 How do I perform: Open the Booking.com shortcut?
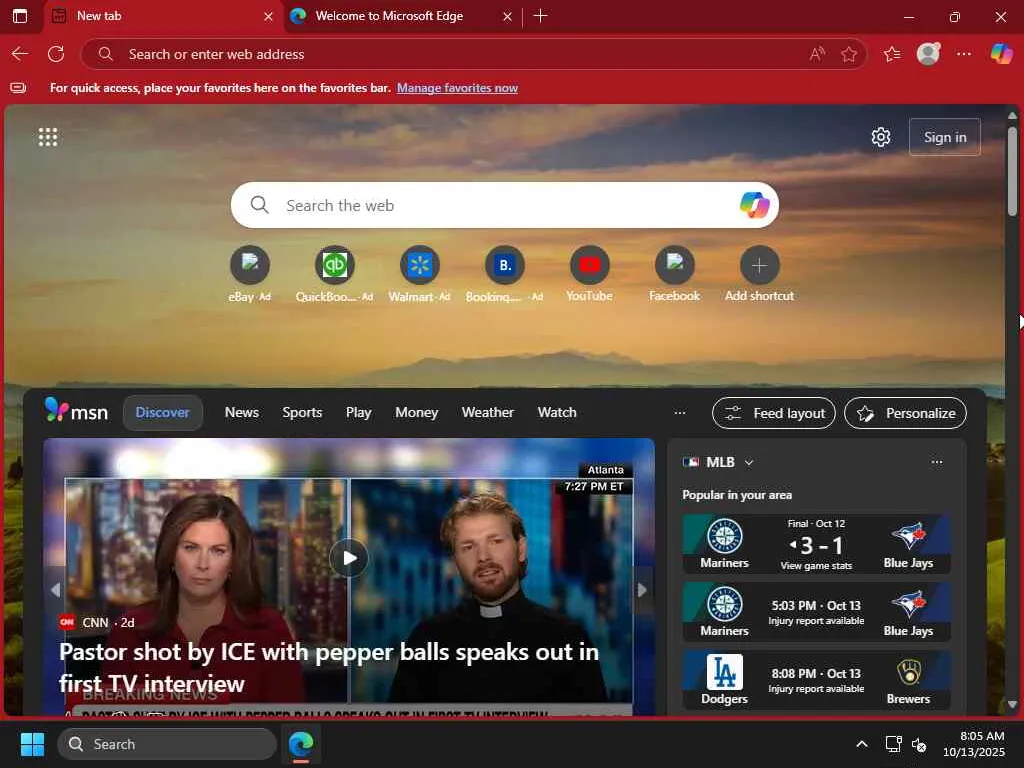(504, 265)
